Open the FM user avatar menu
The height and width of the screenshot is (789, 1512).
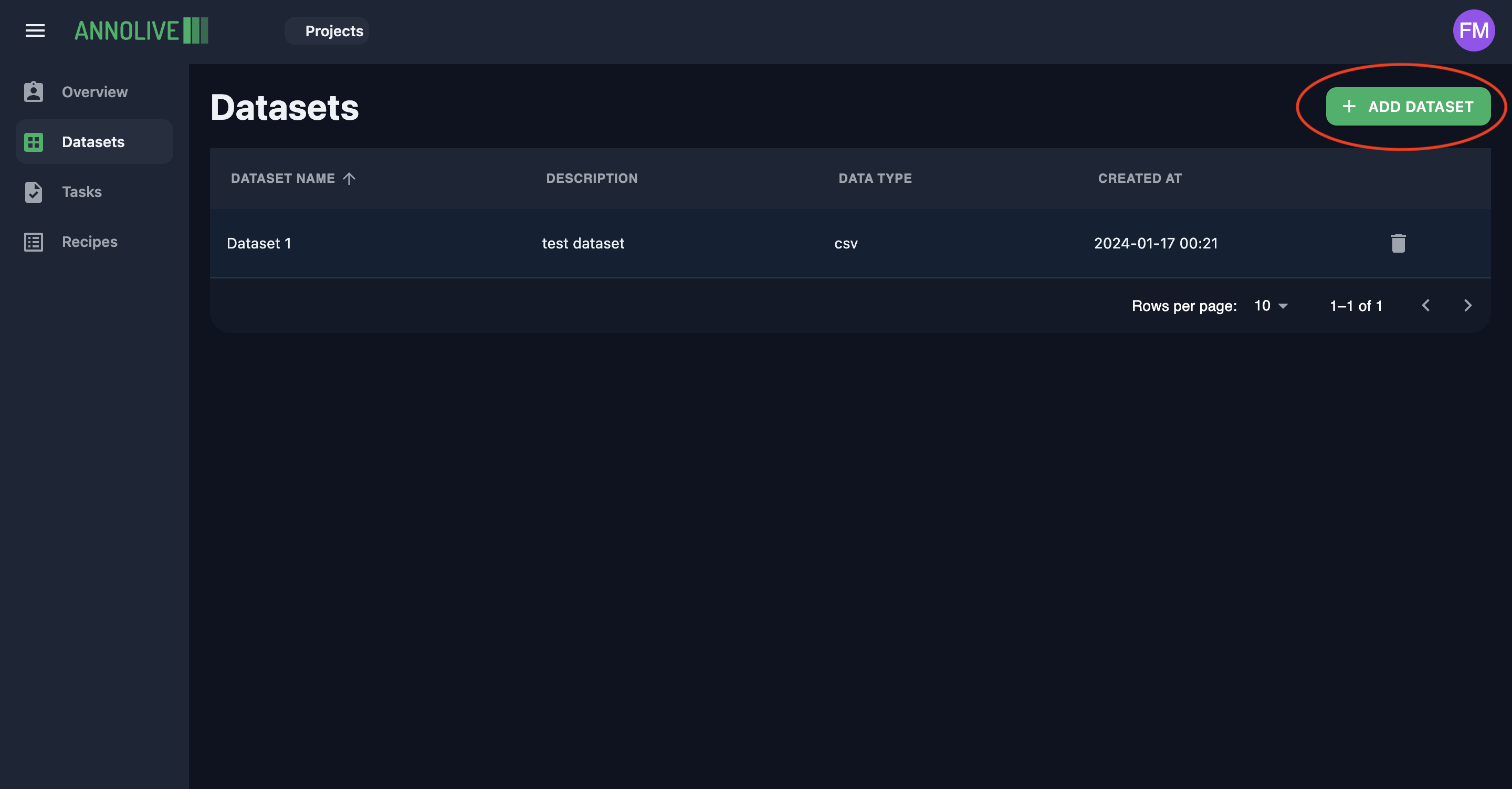pos(1473,30)
